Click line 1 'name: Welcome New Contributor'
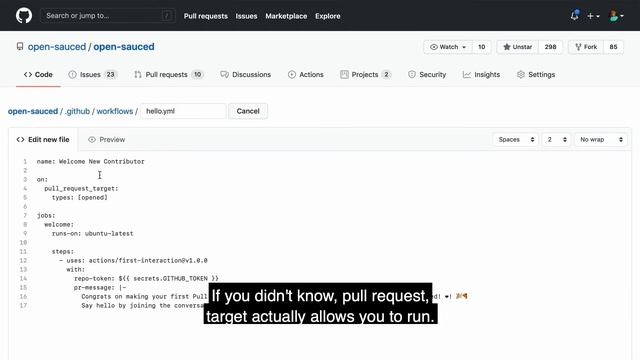 pyautogui.click(x=91, y=162)
